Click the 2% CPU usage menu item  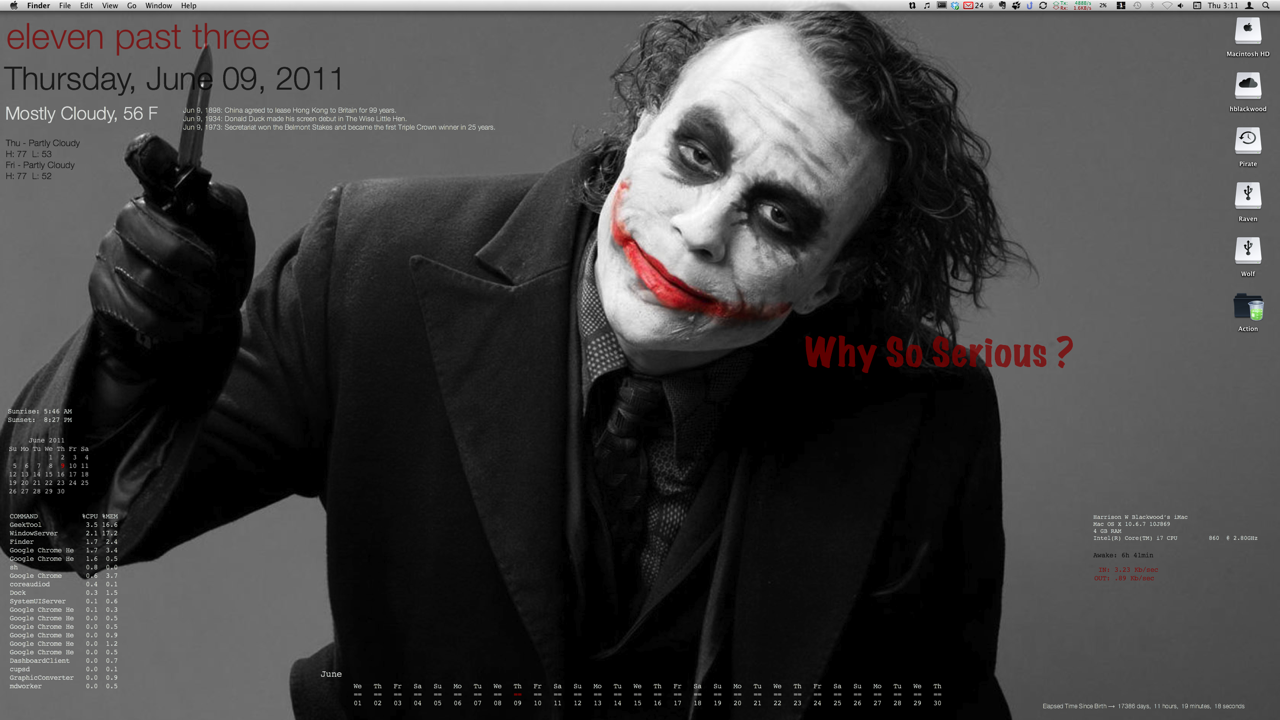point(1103,6)
